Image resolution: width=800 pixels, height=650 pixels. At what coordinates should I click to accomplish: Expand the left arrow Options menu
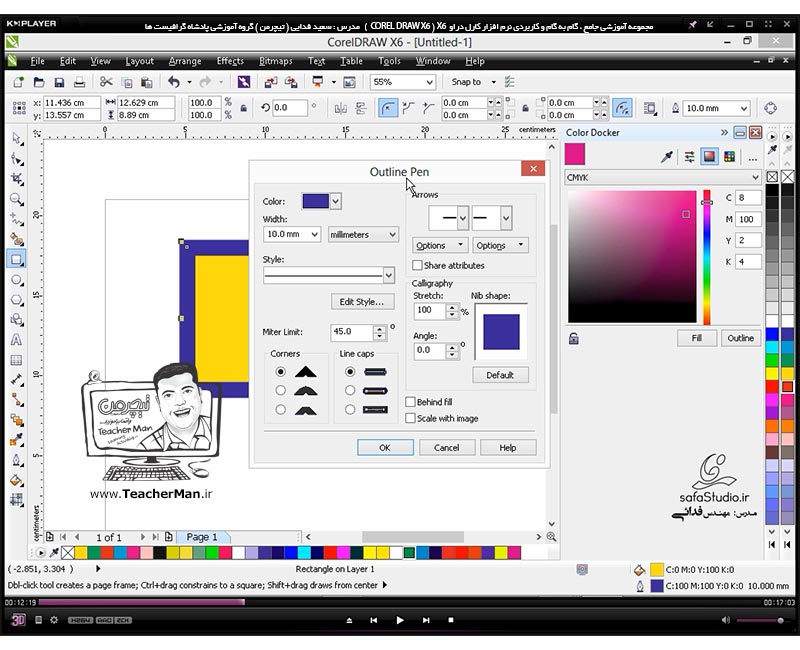[x=440, y=245]
